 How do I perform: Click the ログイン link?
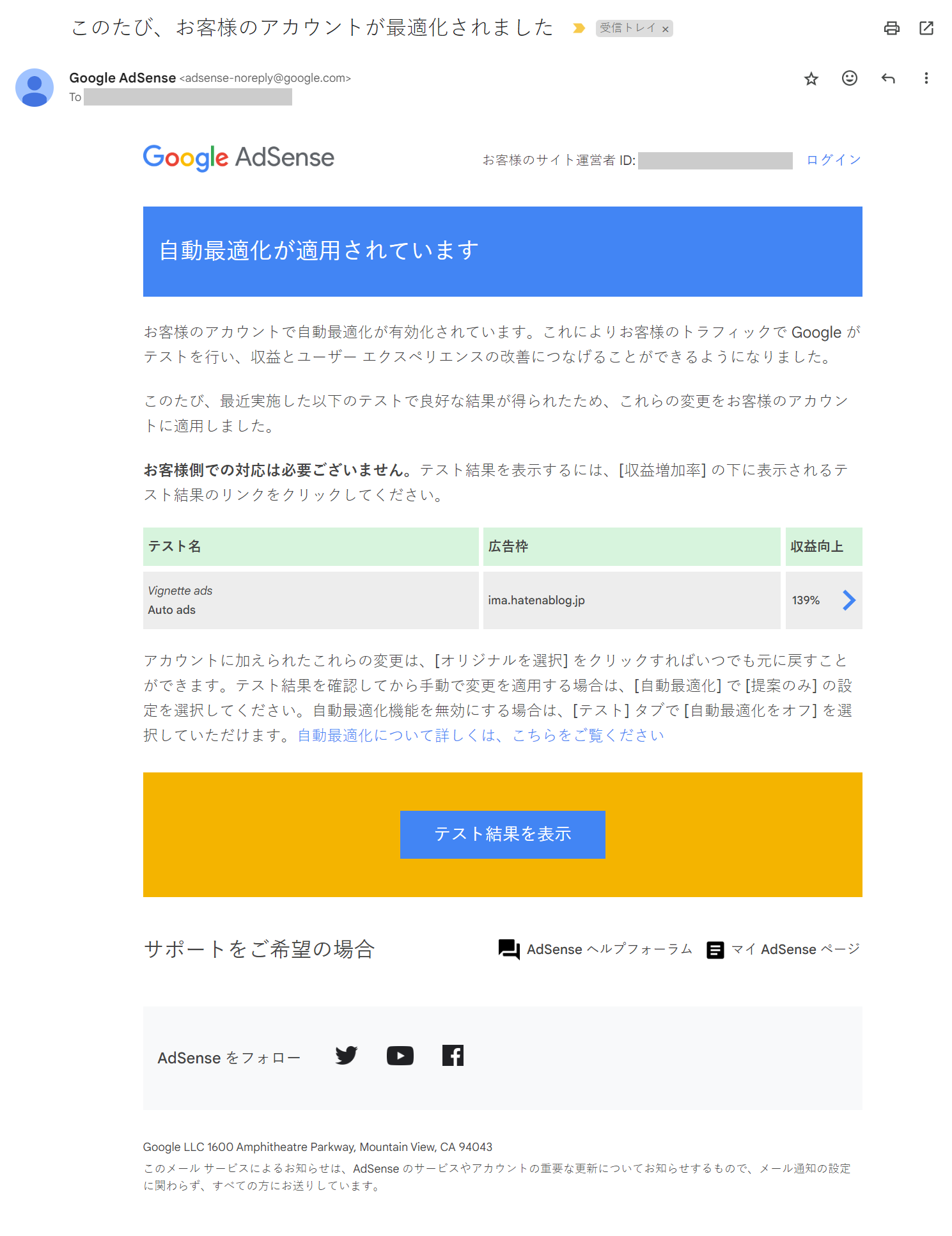pos(834,160)
